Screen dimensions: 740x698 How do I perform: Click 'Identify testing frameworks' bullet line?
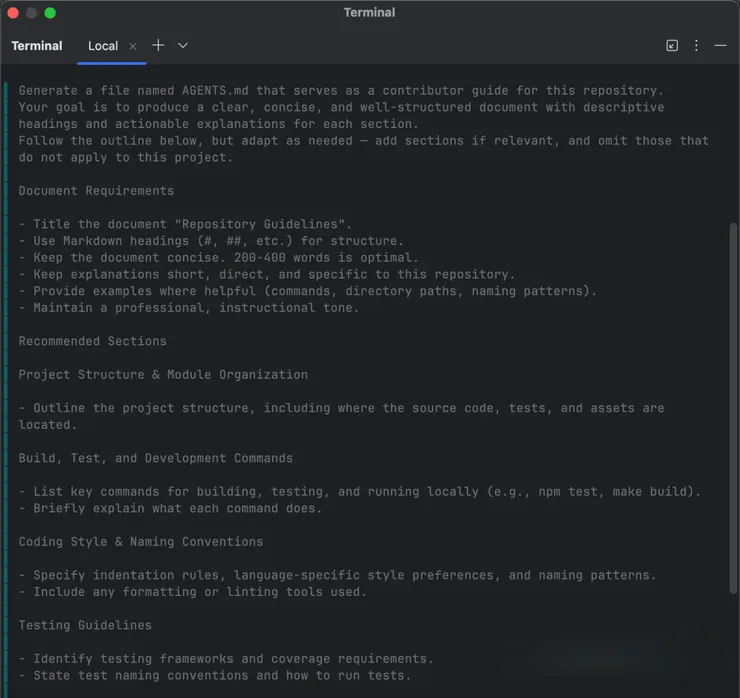point(226,659)
